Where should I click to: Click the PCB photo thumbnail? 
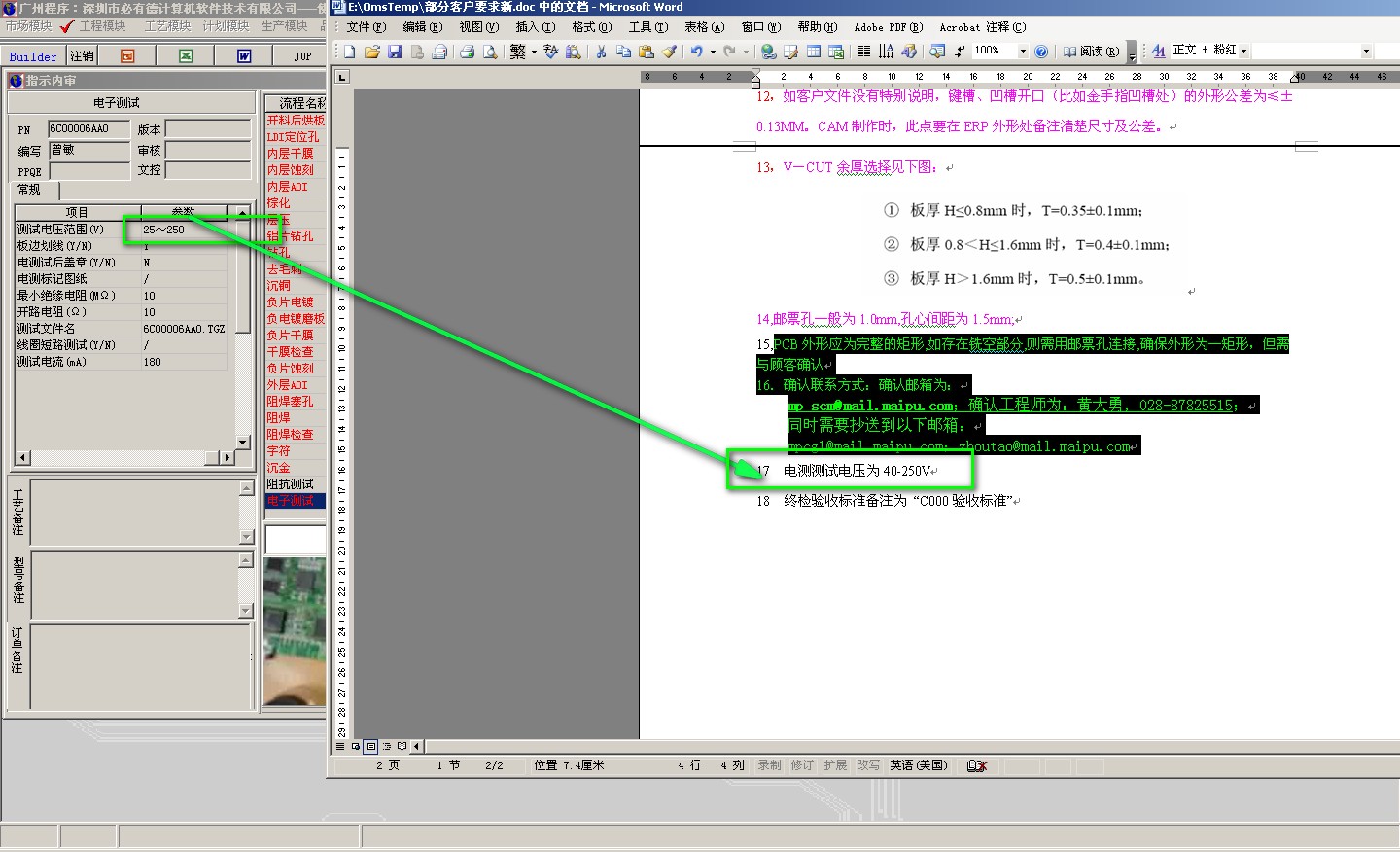295,632
